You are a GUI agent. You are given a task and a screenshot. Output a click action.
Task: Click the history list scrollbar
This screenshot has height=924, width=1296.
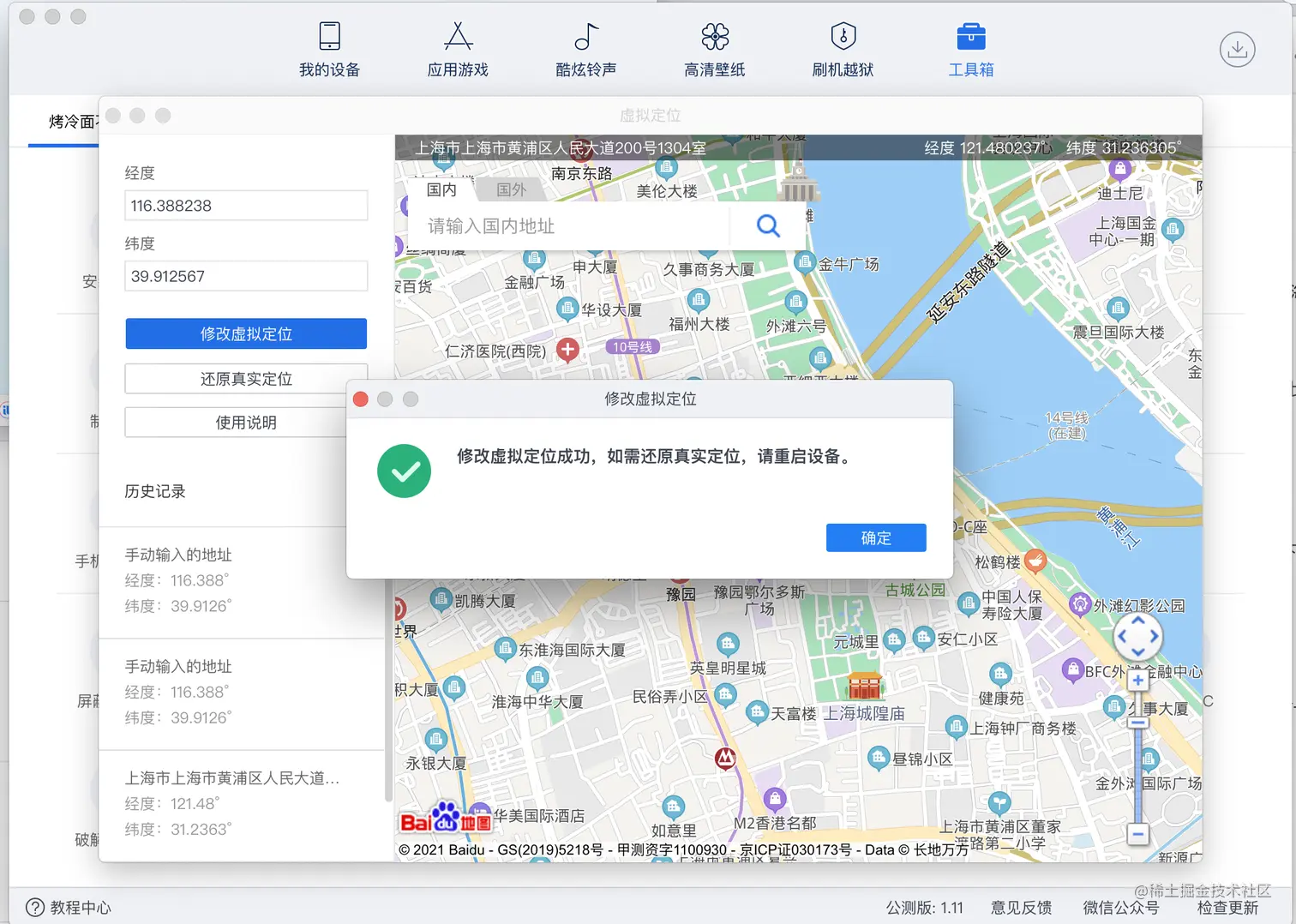388,690
